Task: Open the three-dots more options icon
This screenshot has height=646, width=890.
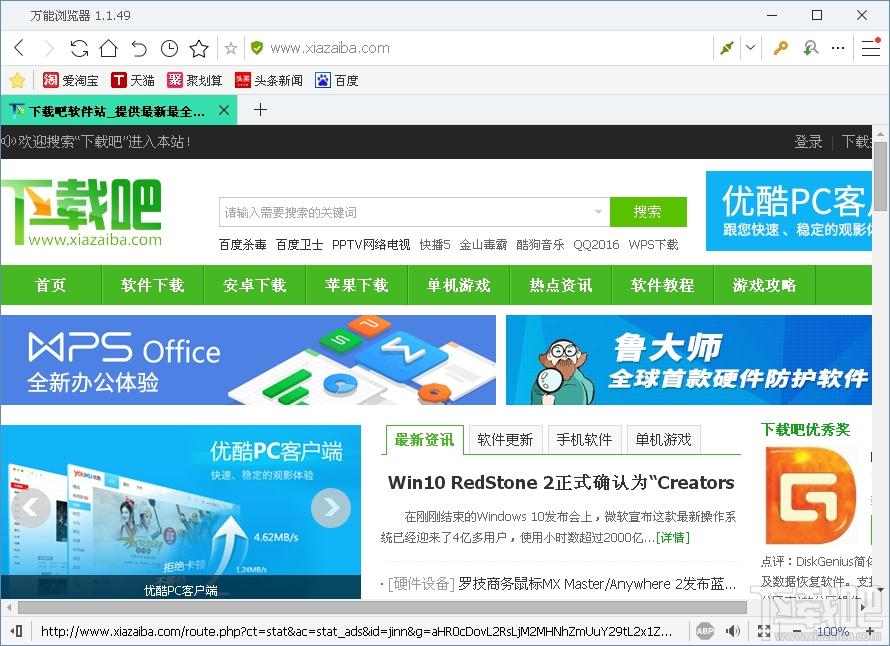Action: click(838, 48)
